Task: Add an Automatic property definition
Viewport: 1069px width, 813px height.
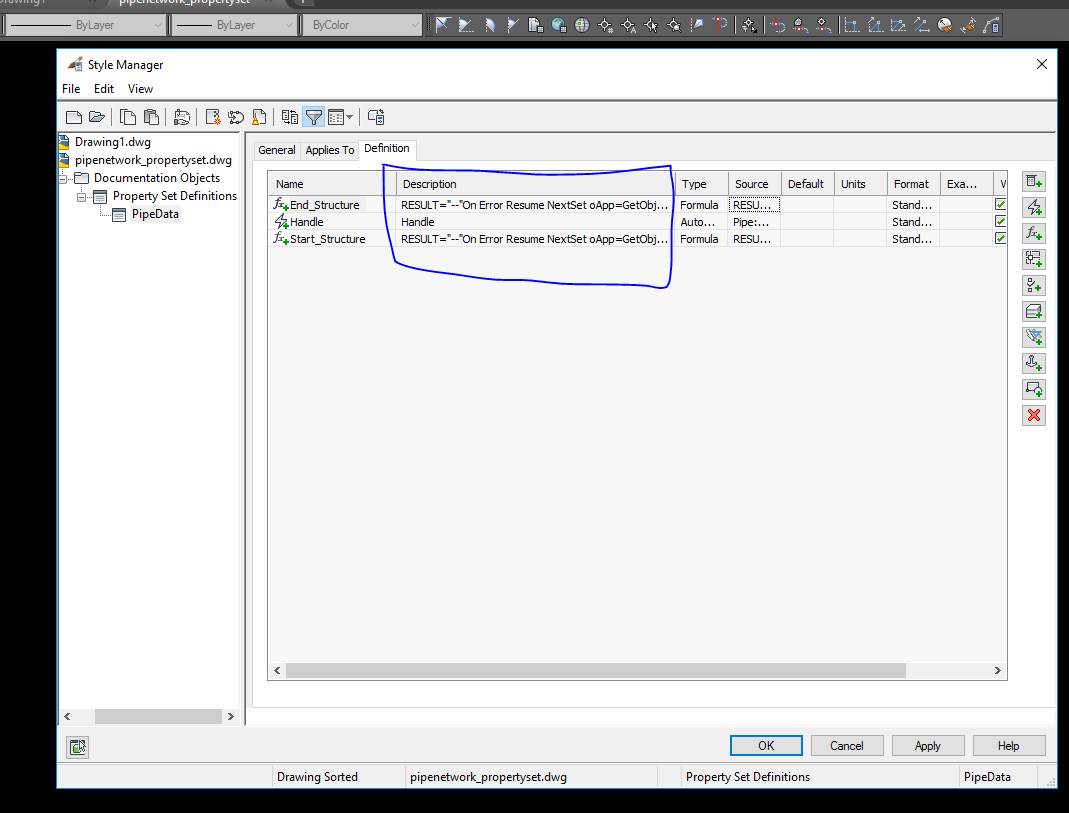Action: (x=1034, y=207)
